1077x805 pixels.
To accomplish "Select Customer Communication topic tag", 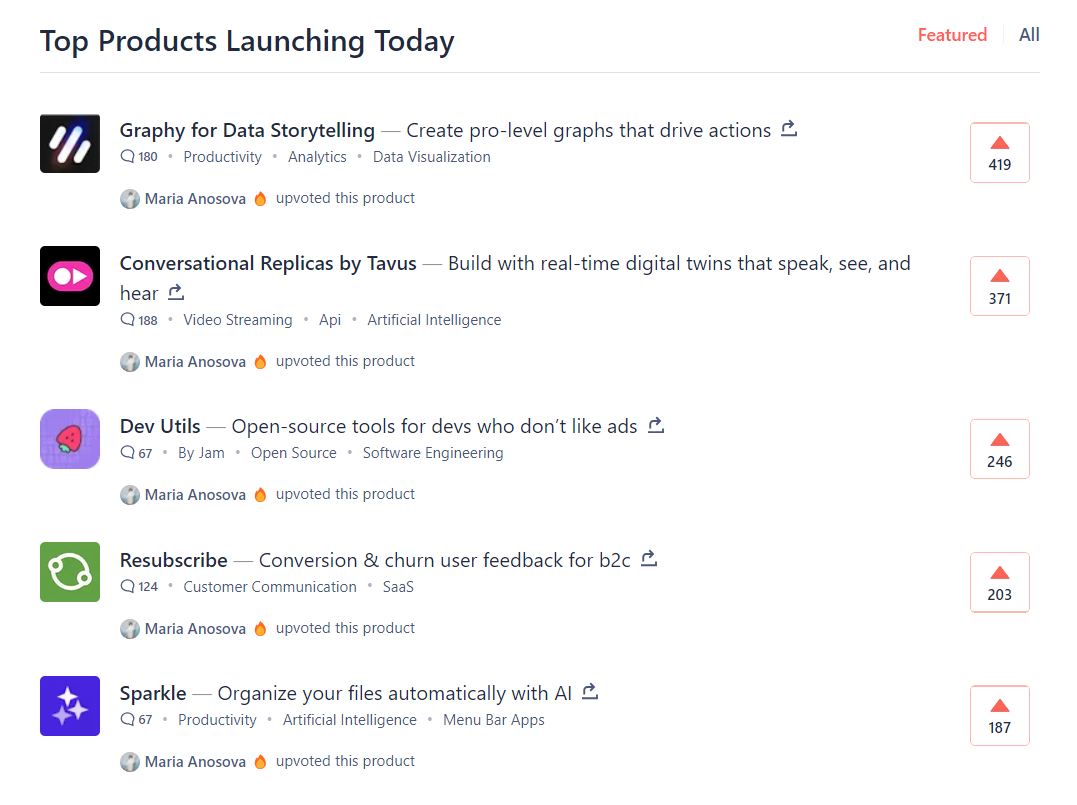I will [270, 587].
